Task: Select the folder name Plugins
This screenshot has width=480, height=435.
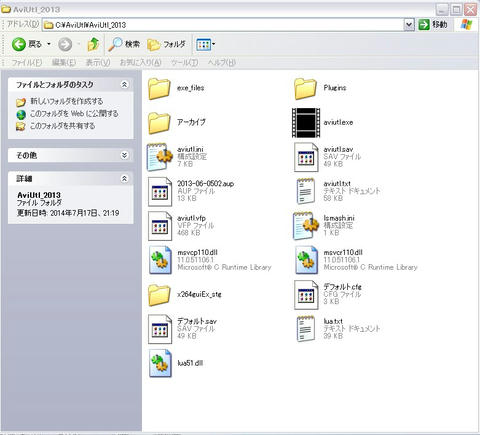Action: pyautogui.click(x=335, y=88)
